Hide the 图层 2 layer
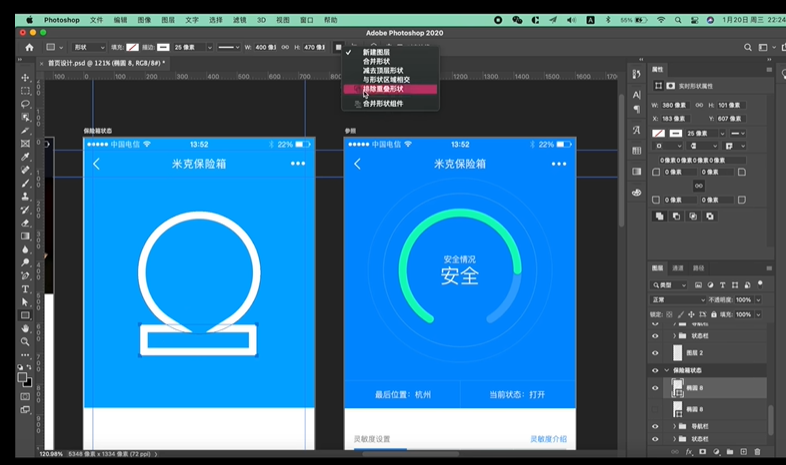Image resolution: width=786 pixels, height=465 pixels. point(656,353)
